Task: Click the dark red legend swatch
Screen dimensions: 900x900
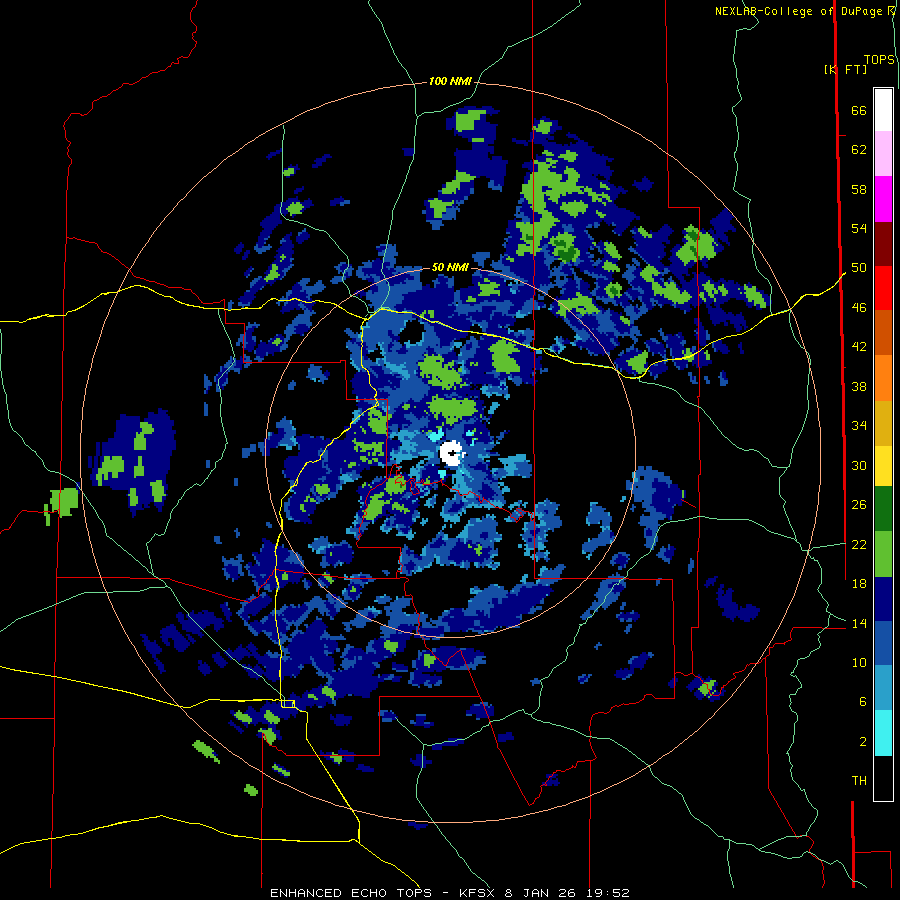Action: [x=883, y=244]
